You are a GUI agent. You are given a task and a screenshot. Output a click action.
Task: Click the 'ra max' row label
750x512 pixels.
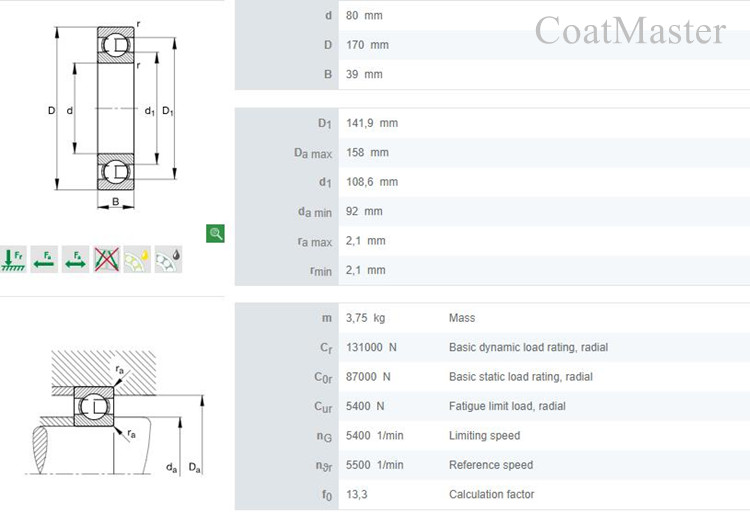(314, 242)
